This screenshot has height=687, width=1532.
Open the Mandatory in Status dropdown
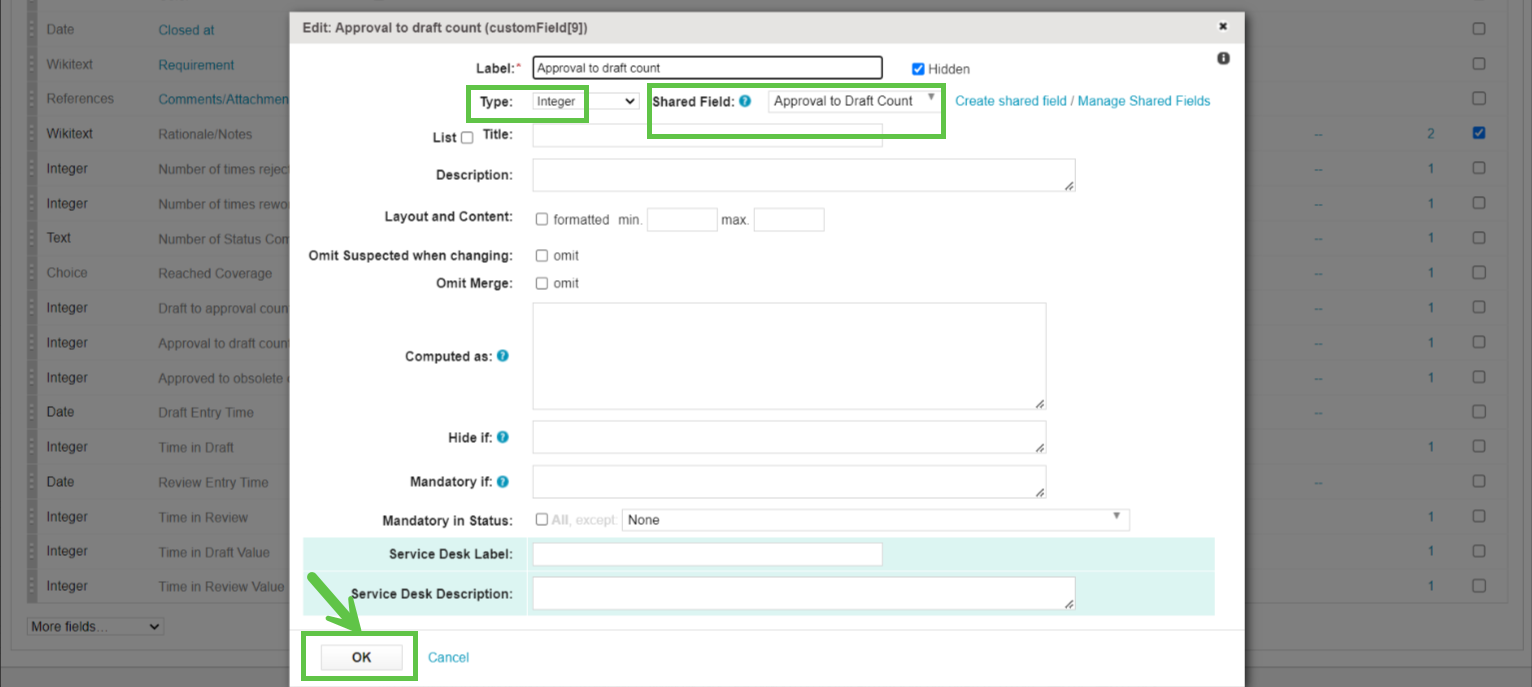coord(875,520)
